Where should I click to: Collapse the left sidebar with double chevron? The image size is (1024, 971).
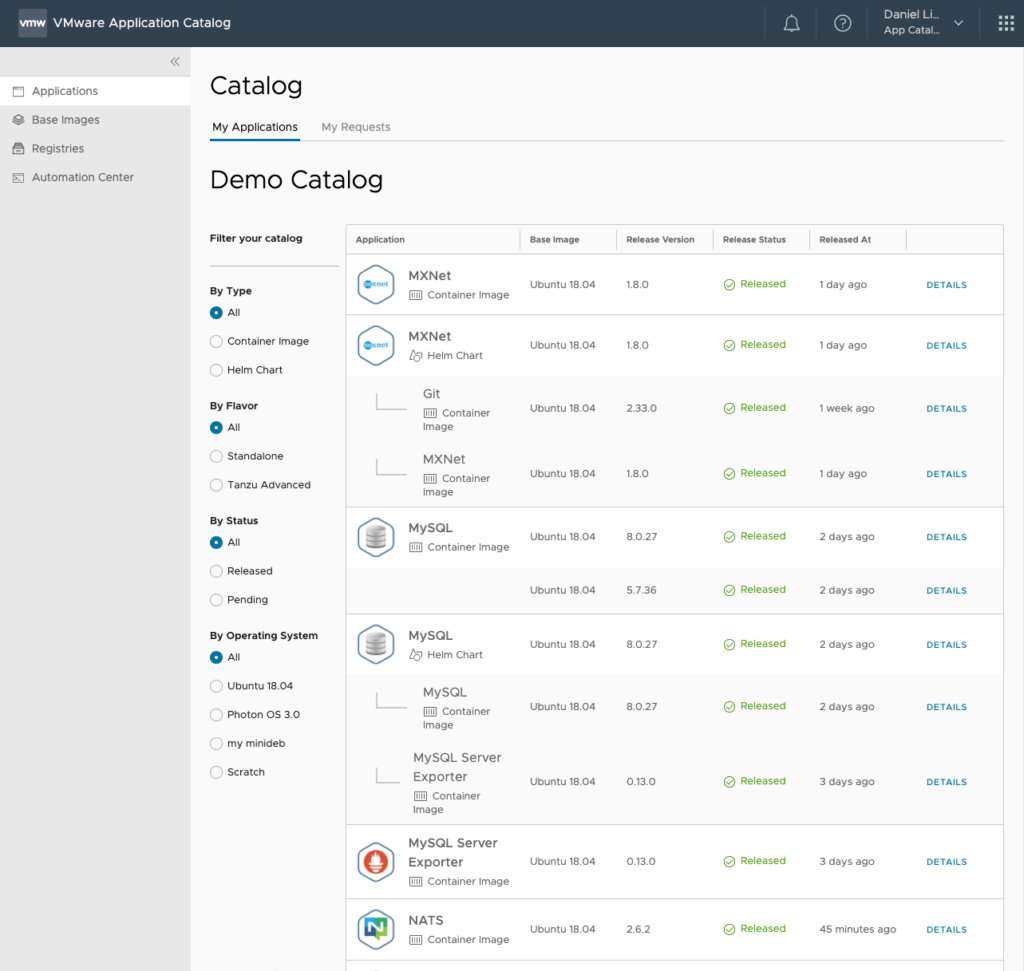[175, 62]
